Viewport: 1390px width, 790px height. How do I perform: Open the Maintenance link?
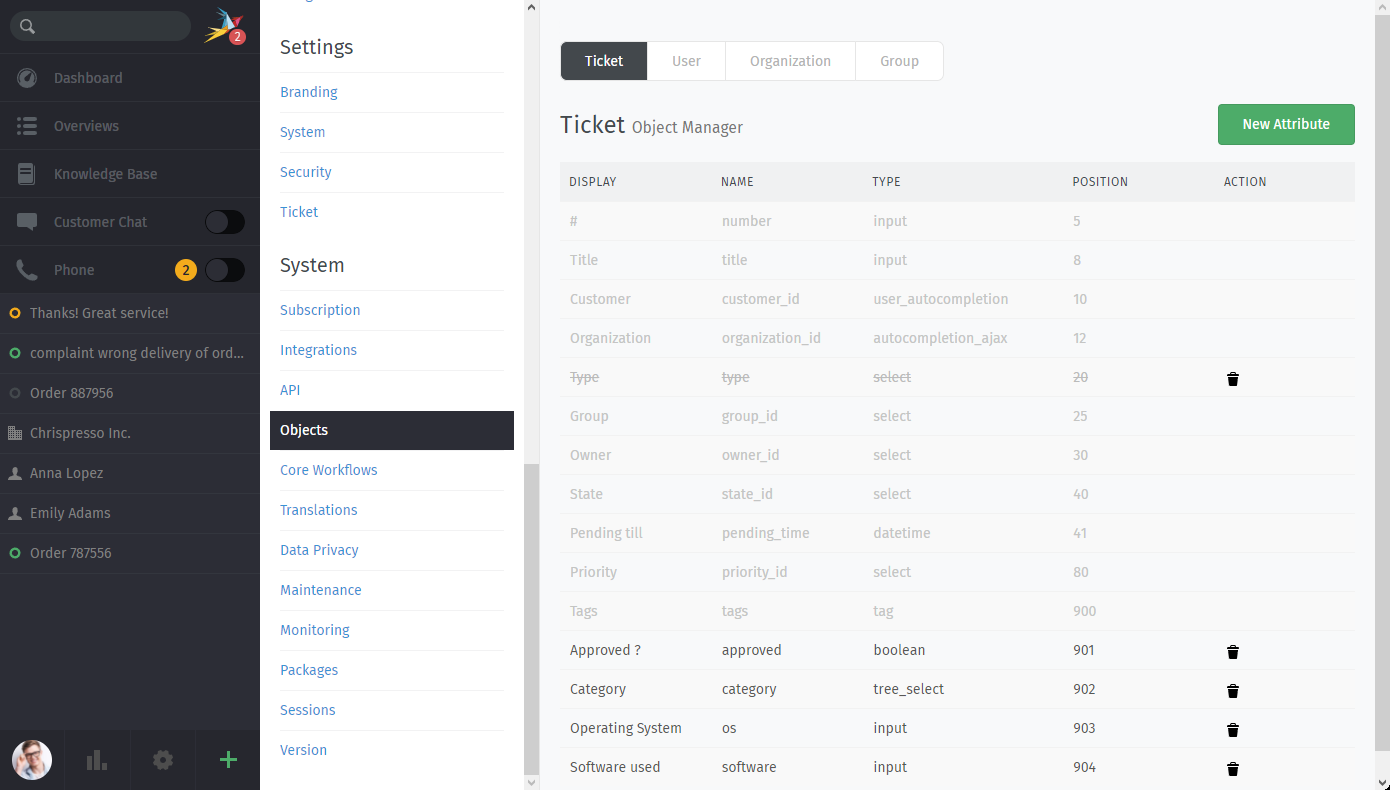point(321,590)
